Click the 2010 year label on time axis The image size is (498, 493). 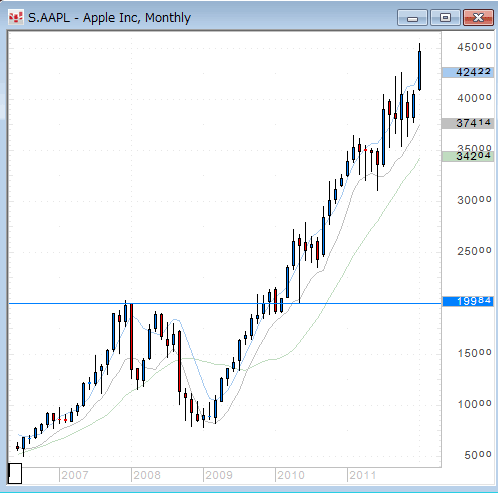(291, 475)
